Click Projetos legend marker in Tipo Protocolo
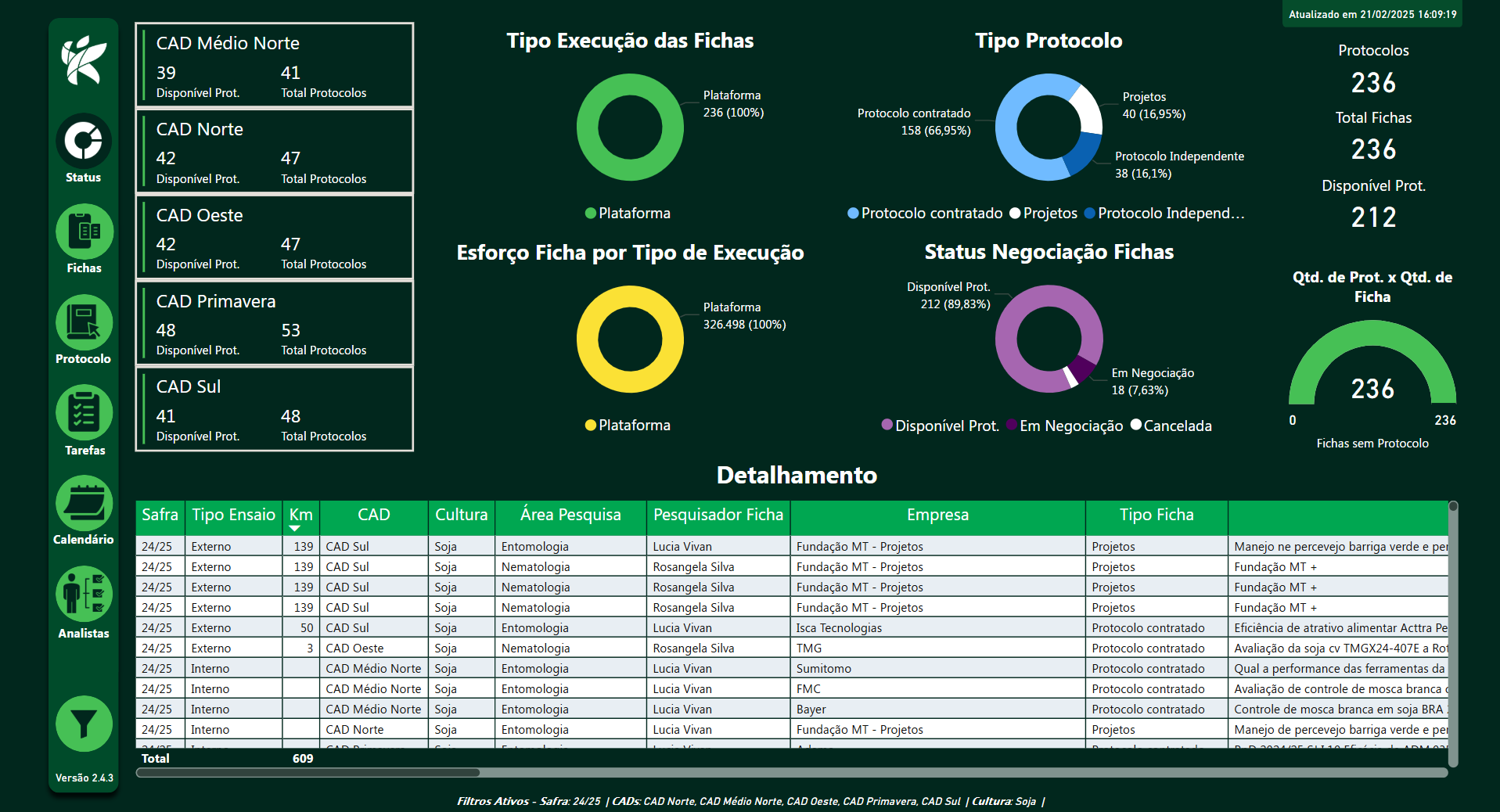This screenshot has width=1500, height=812. pyautogui.click(x=1015, y=214)
